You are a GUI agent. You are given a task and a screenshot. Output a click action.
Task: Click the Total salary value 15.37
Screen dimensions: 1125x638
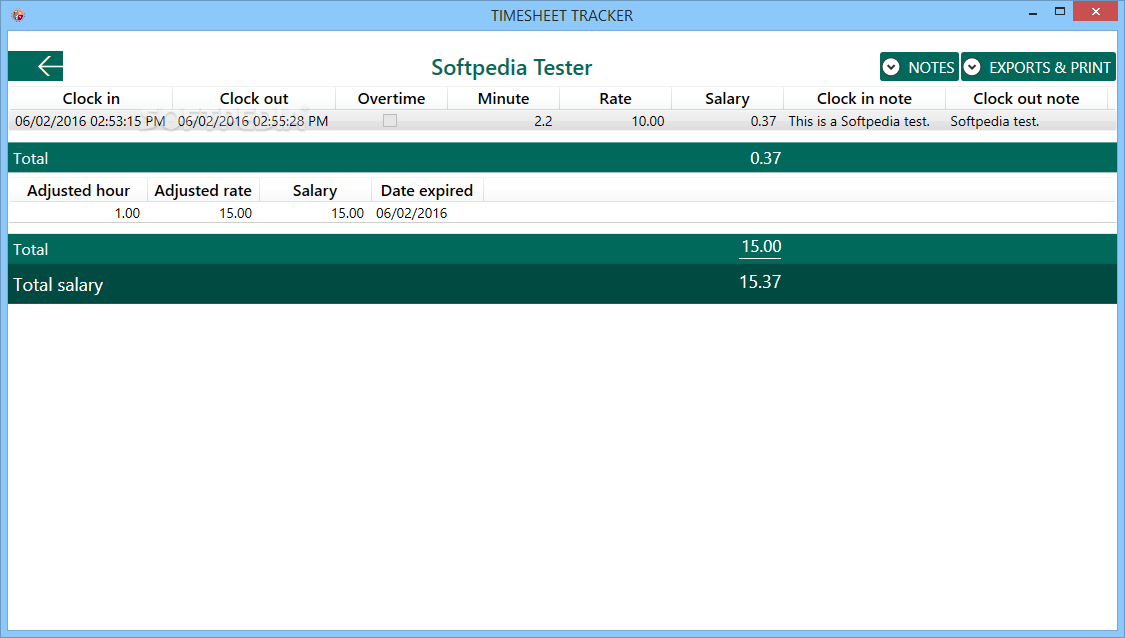click(761, 282)
